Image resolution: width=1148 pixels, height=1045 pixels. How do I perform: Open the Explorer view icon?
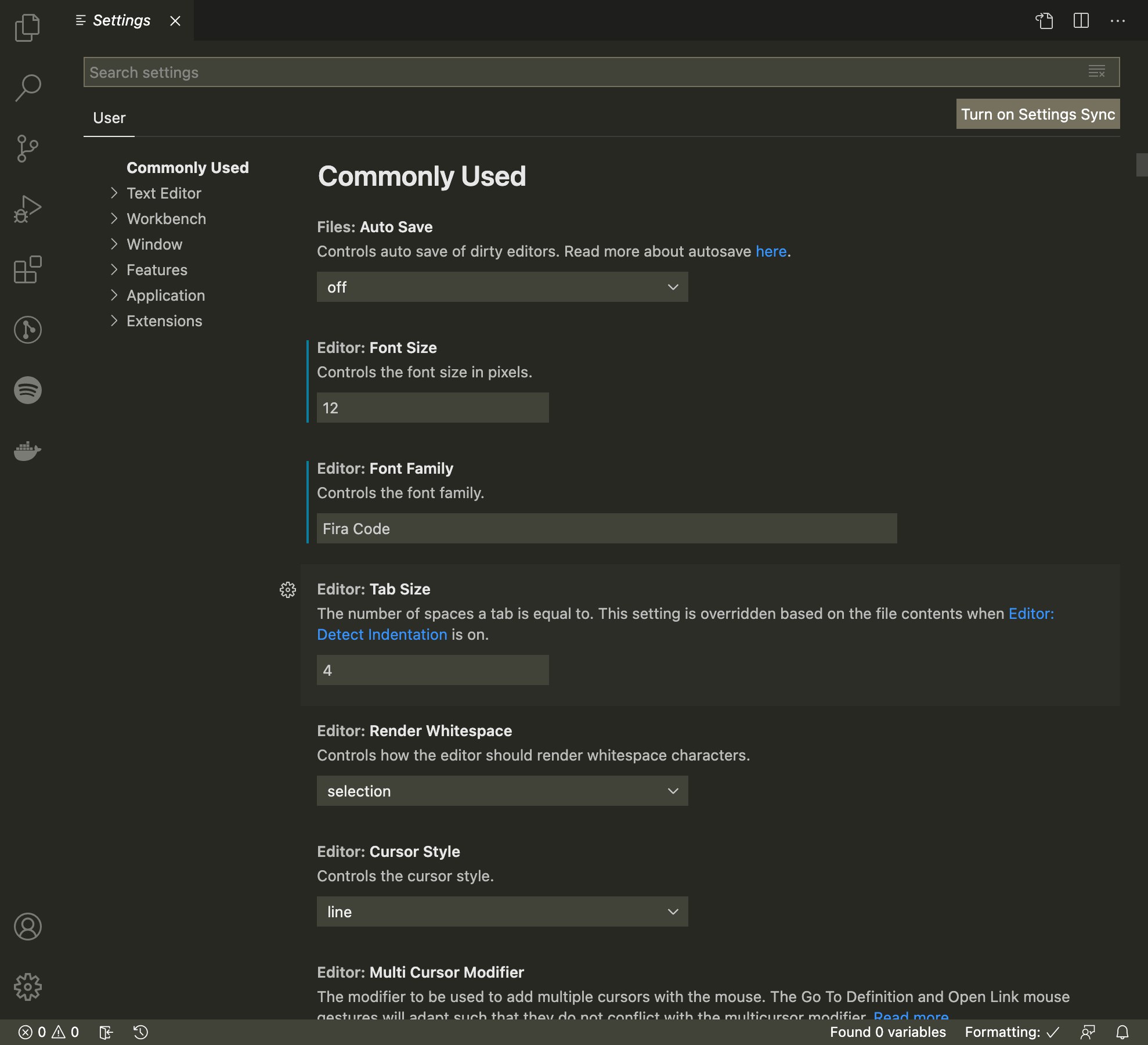pyautogui.click(x=27, y=27)
